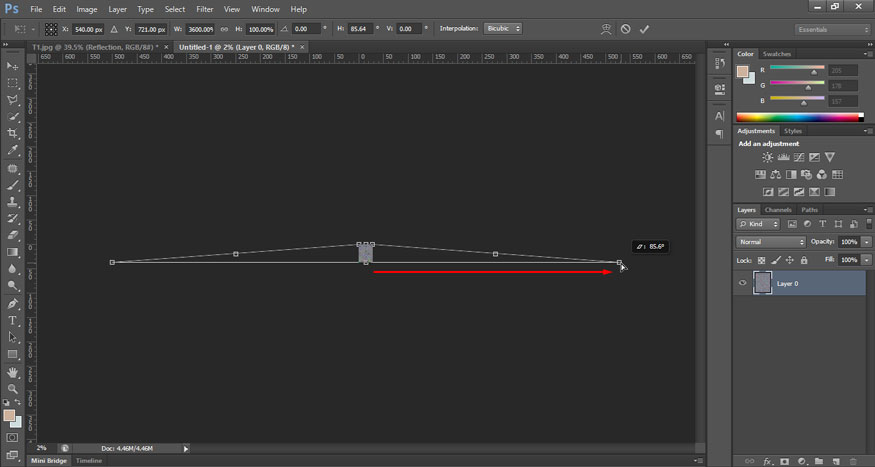Screen dimensions: 875x467
Task: Switch to warp mode icon
Action: click(x=606, y=29)
